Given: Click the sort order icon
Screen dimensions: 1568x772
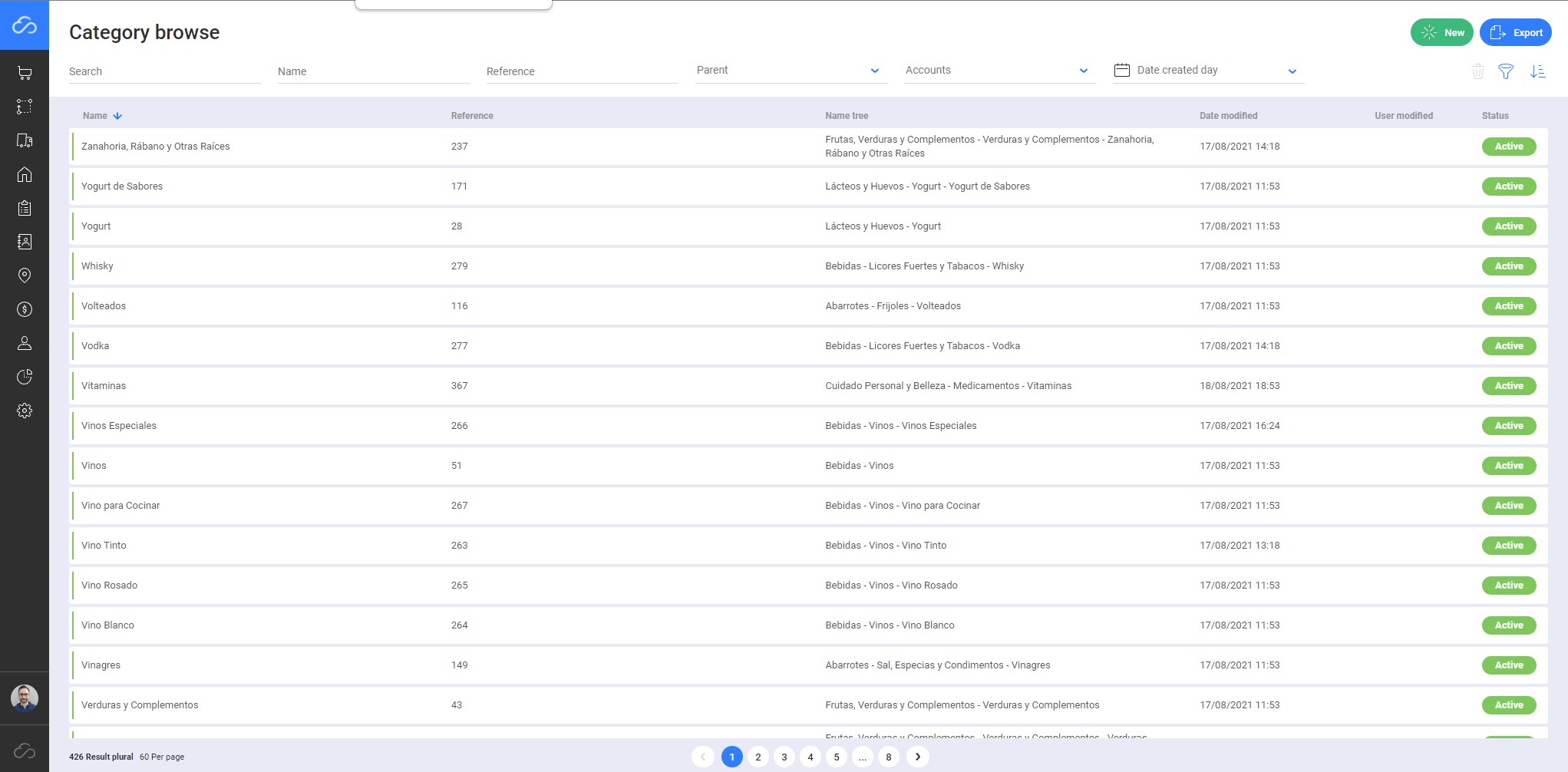Looking at the screenshot, I should pos(1537,71).
